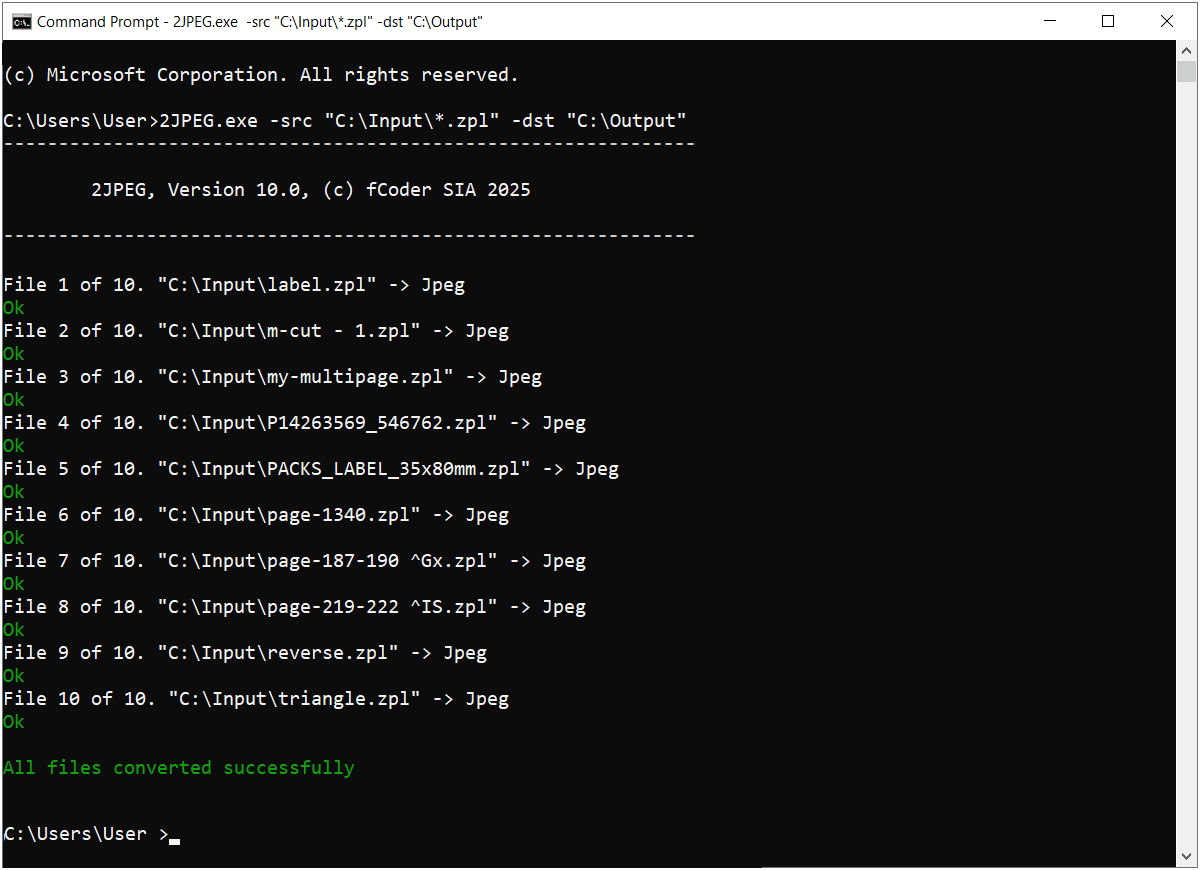Click the File 5 PACKS_LABEL_35x80mm.zpl line

(x=311, y=469)
